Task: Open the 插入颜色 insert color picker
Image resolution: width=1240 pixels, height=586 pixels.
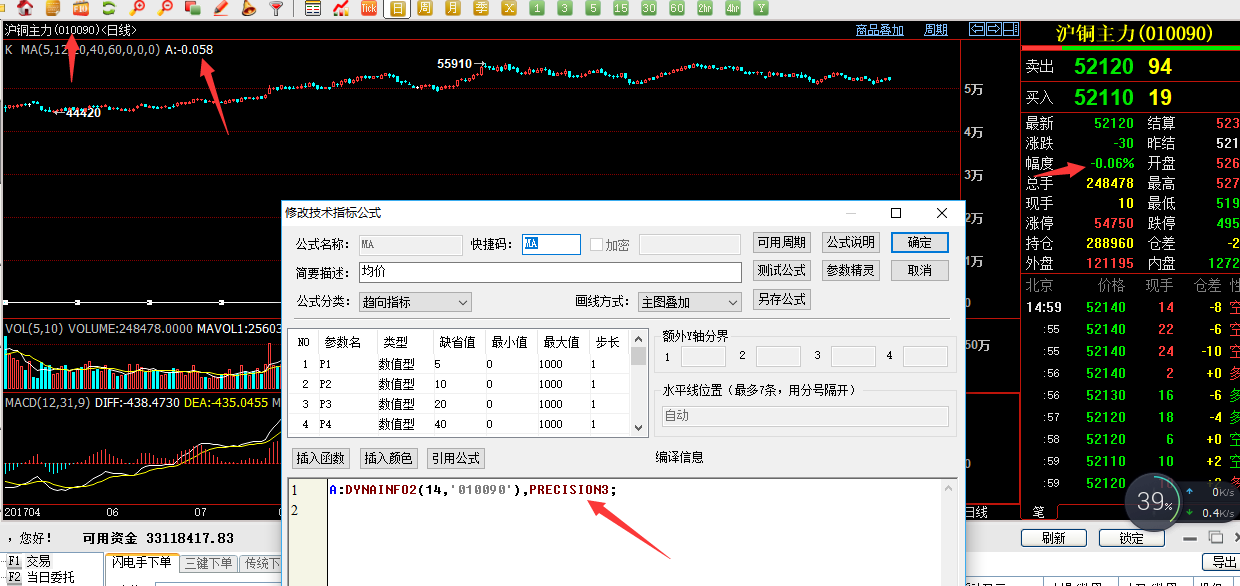Action: click(x=388, y=459)
